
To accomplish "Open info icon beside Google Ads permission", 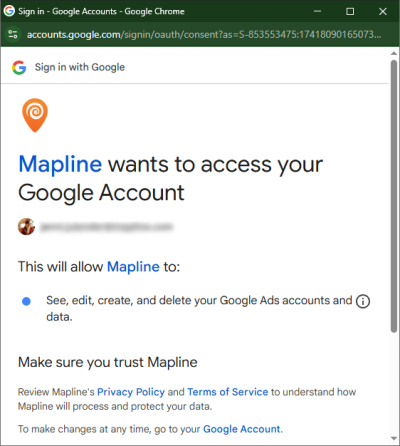I will [363, 301].
